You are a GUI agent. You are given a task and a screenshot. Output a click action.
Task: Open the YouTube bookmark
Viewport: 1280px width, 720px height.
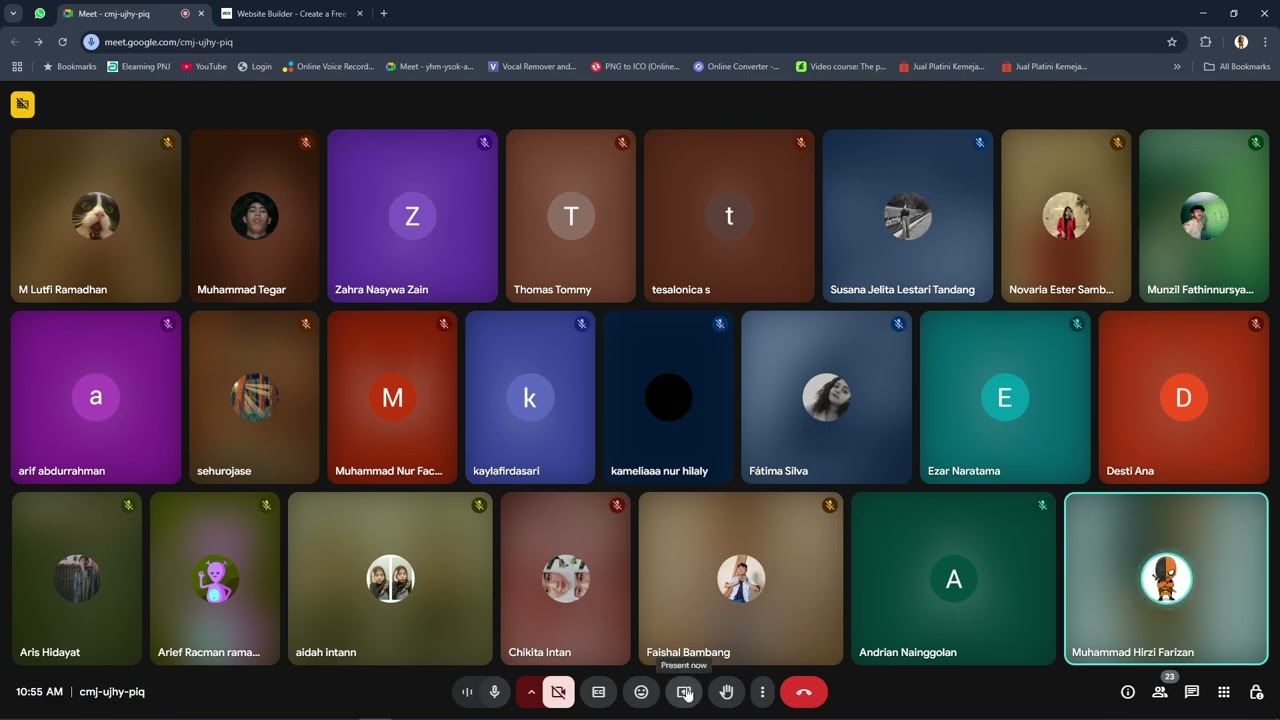click(x=204, y=67)
